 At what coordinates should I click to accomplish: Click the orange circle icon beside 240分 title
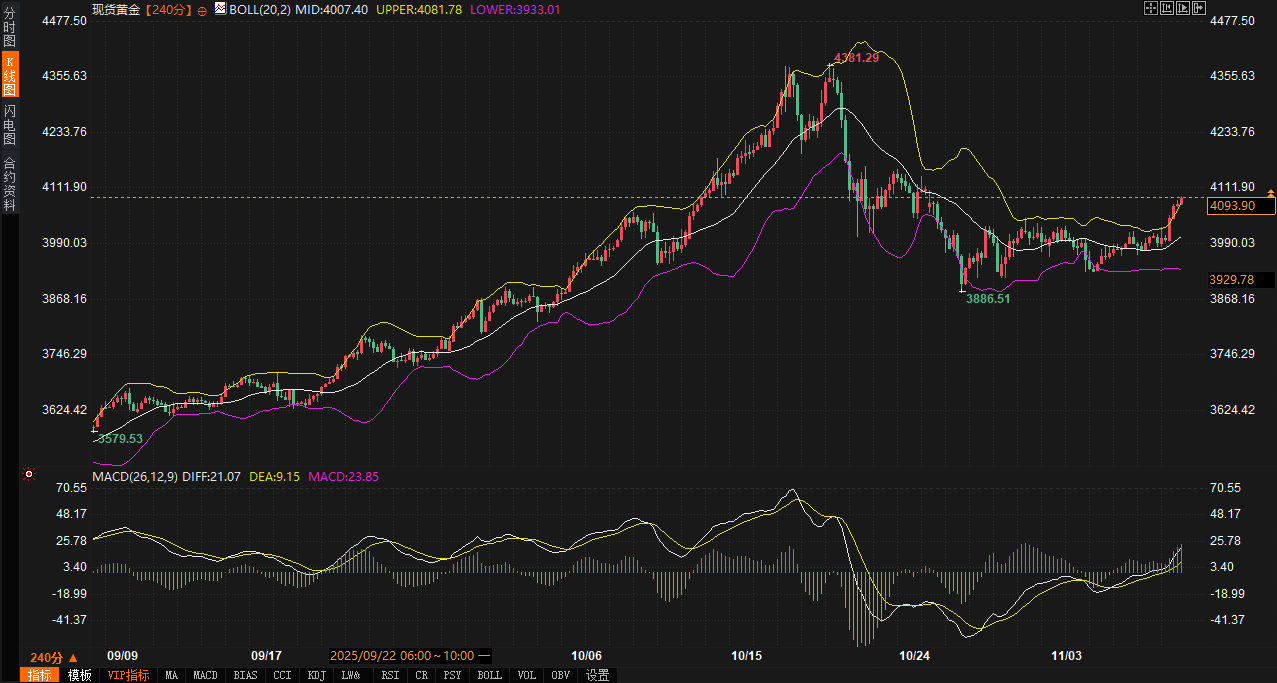(x=202, y=9)
